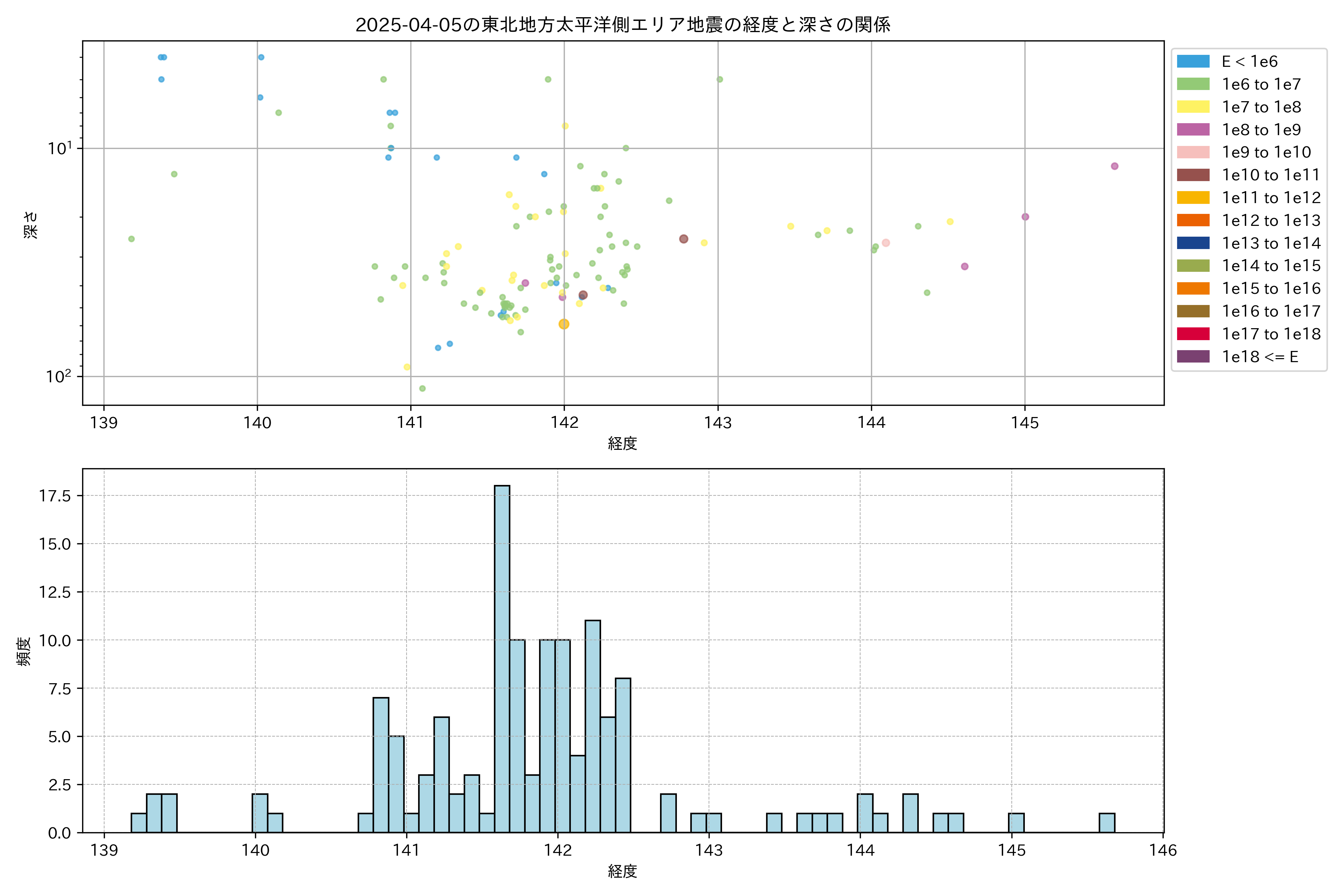
Task: Click the histogram bar of height 11
Action: click(592, 726)
